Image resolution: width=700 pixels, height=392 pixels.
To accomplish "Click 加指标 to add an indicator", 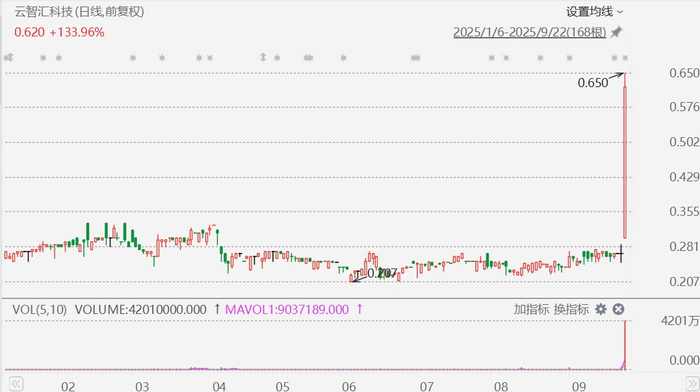I will pos(531,309).
